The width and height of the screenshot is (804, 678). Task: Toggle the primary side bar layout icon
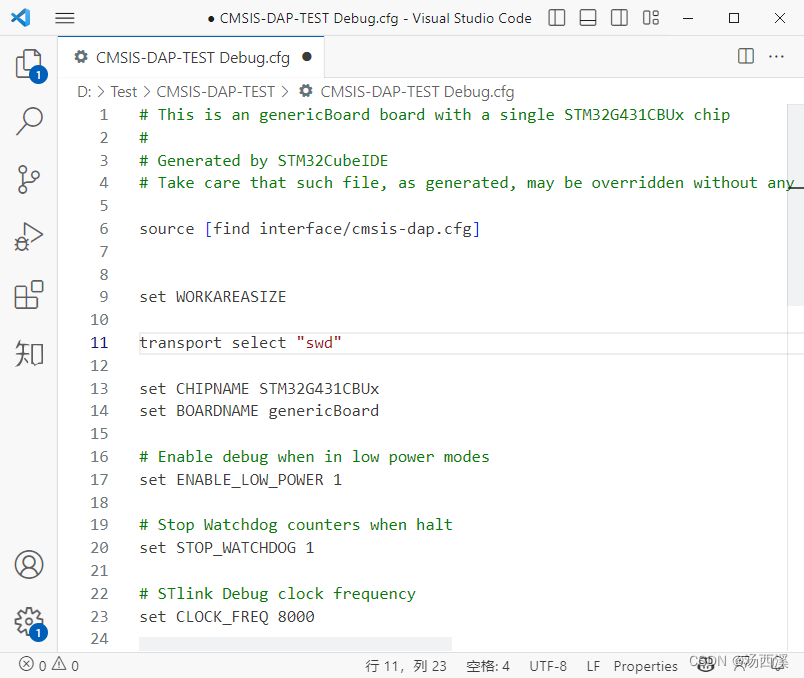click(556, 17)
